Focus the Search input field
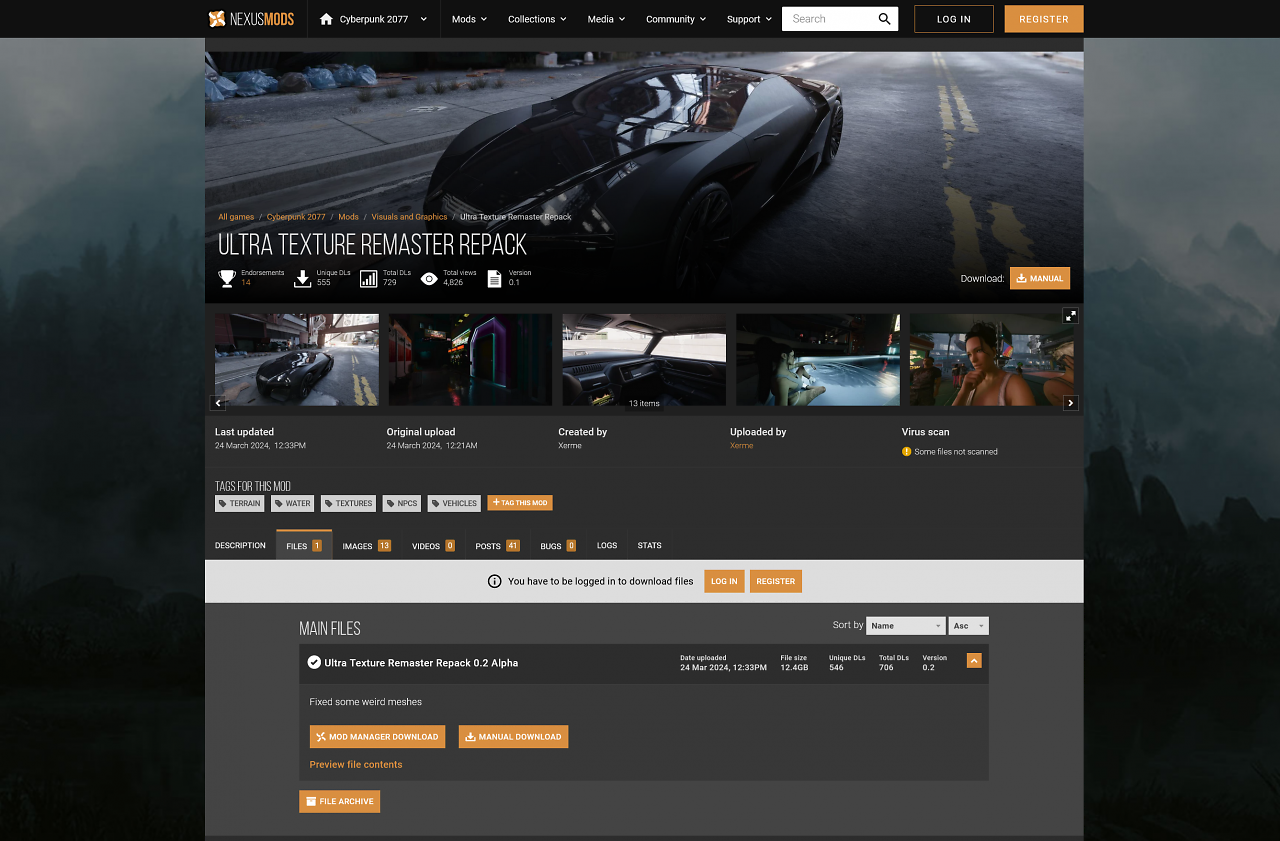 pyautogui.click(x=828, y=19)
